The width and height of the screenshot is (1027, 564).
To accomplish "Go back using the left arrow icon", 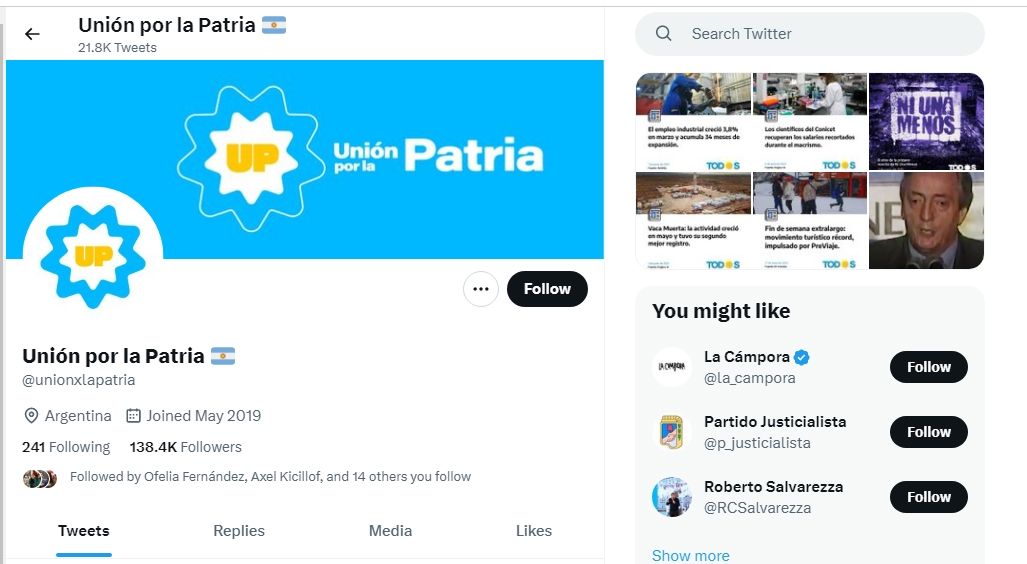I will [x=32, y=34].
